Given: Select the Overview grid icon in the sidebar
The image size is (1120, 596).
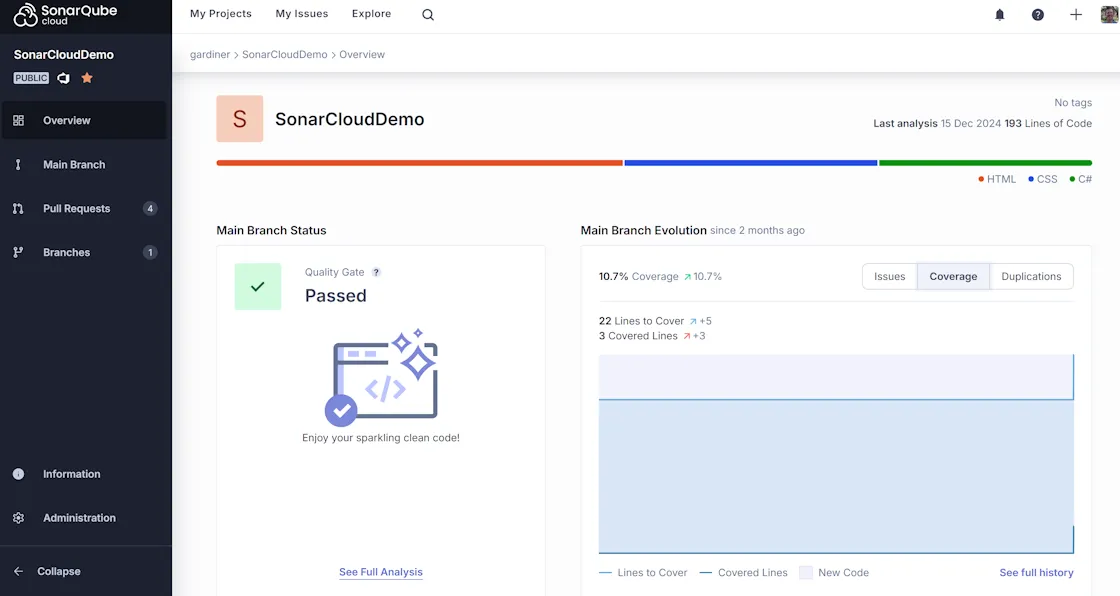Looking at the screenshot, I should coord(17,120).
